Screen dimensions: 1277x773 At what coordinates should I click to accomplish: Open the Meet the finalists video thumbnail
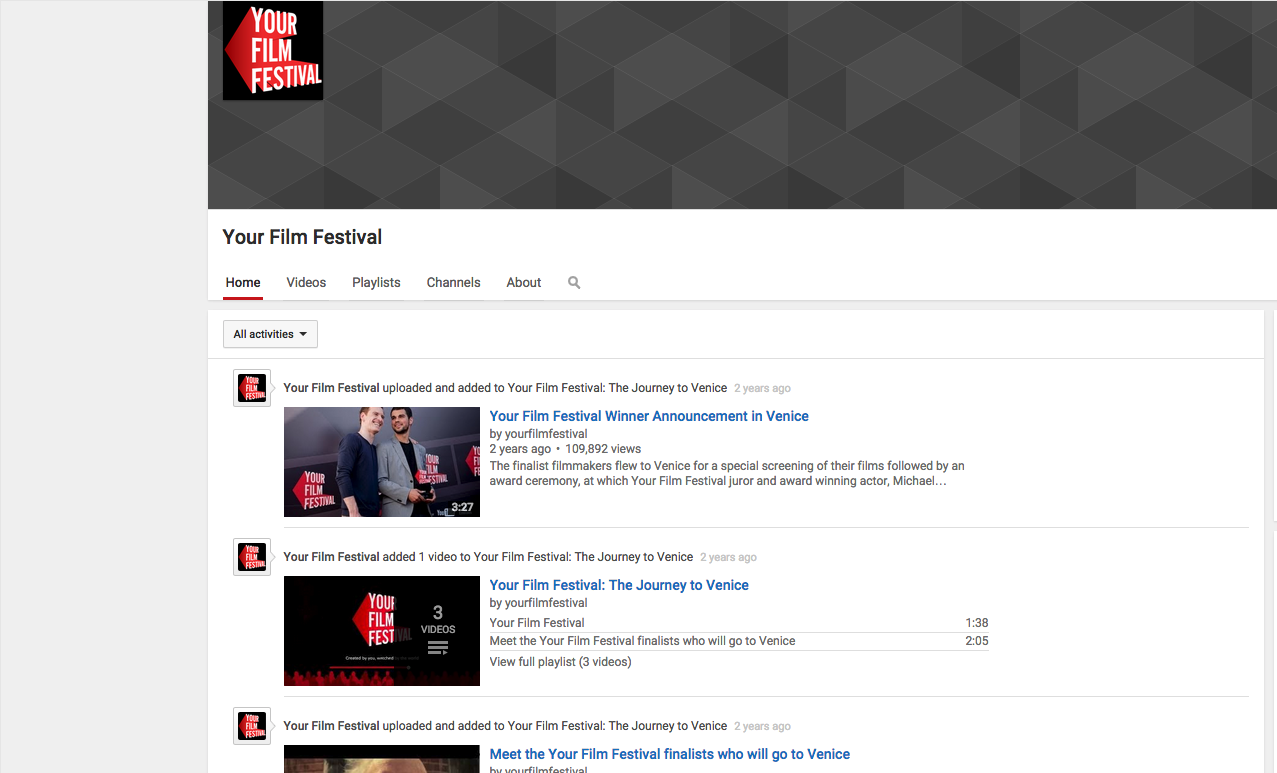382,759
